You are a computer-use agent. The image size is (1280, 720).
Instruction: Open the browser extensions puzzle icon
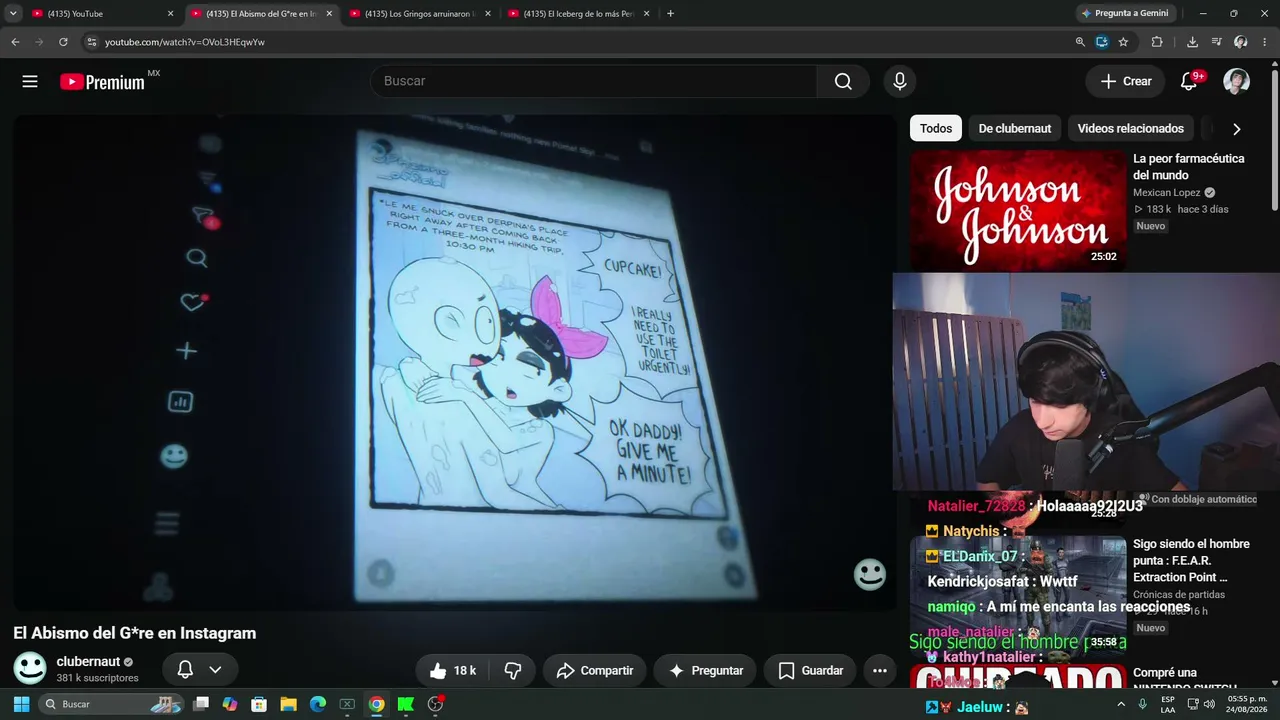point(1157,42)
